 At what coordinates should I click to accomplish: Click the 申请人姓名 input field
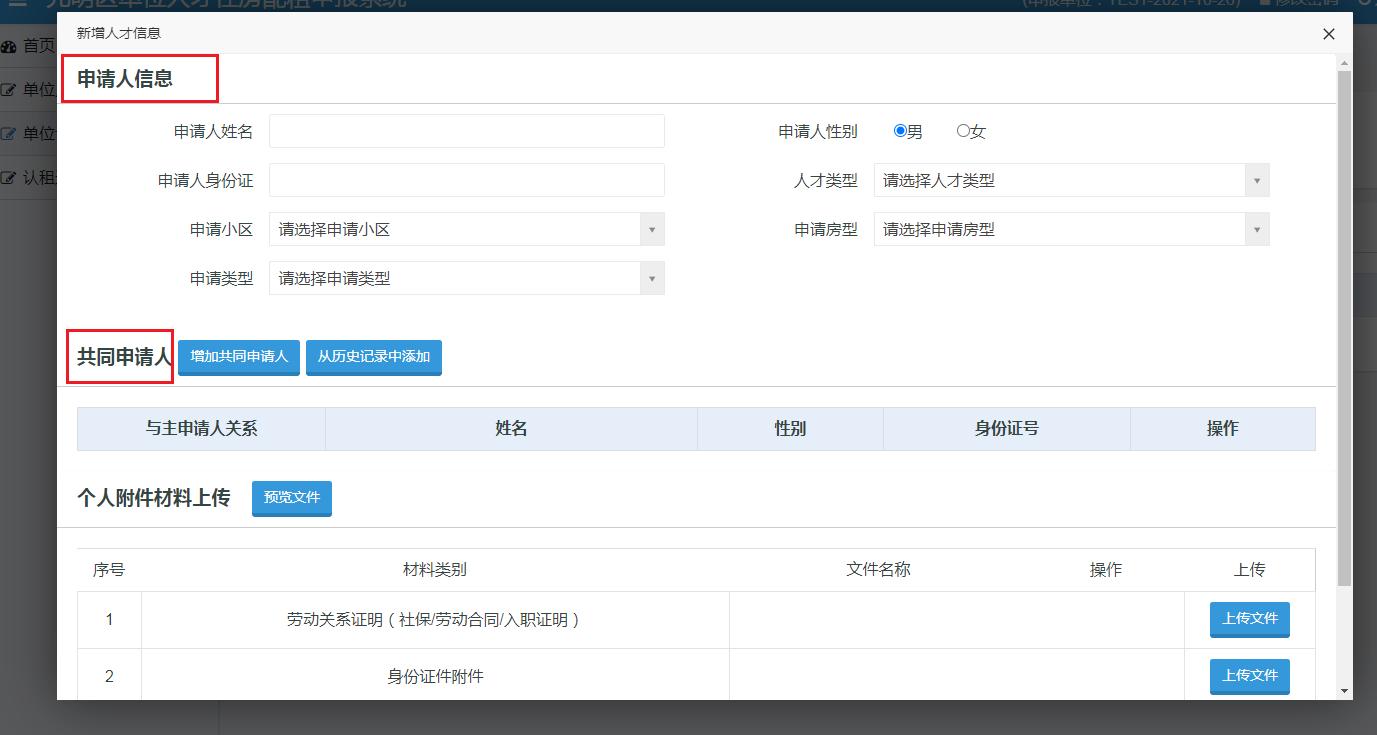[x=466, y=130]
